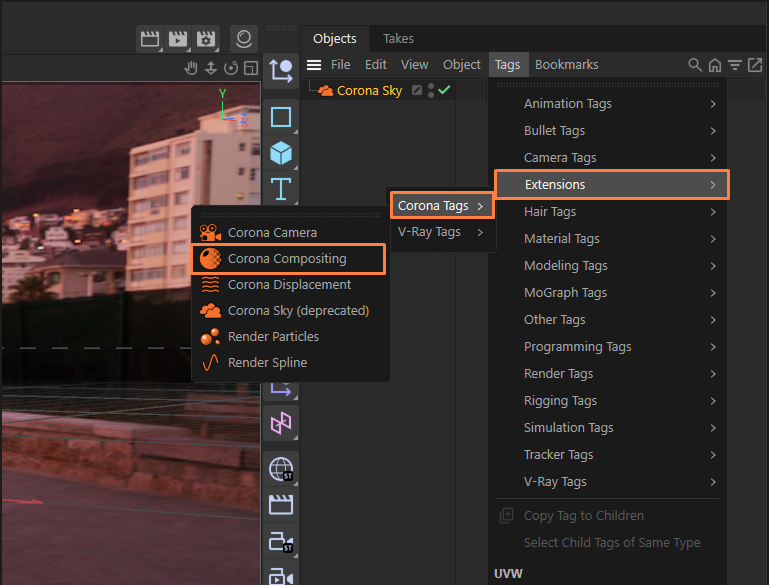Click the Corona Displacement waves icon
The image size is (769, 585).
[x=210, y=284]
